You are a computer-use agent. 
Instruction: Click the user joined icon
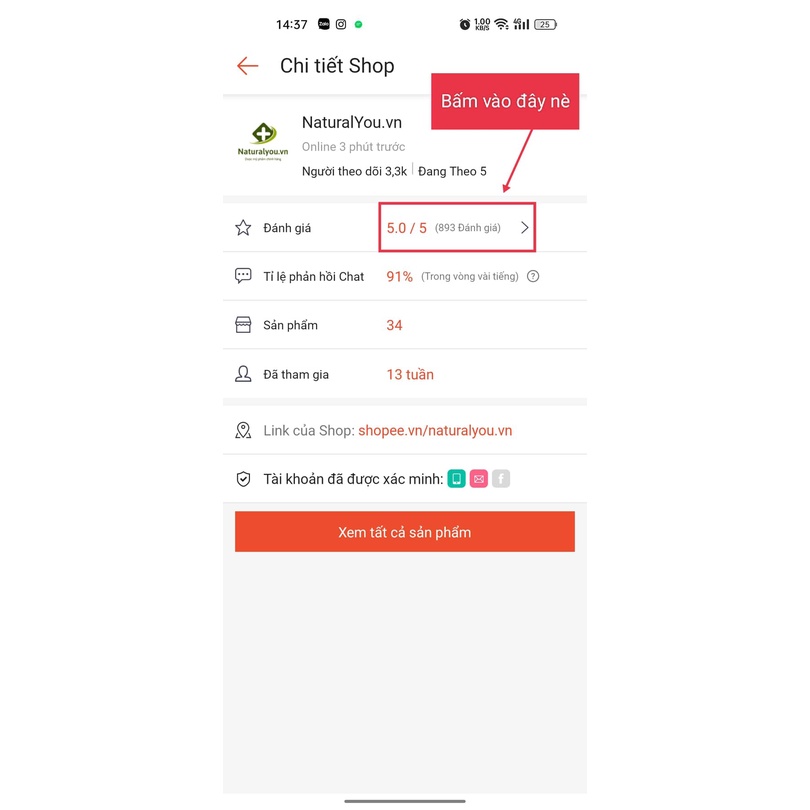click(x=243, y=374)
